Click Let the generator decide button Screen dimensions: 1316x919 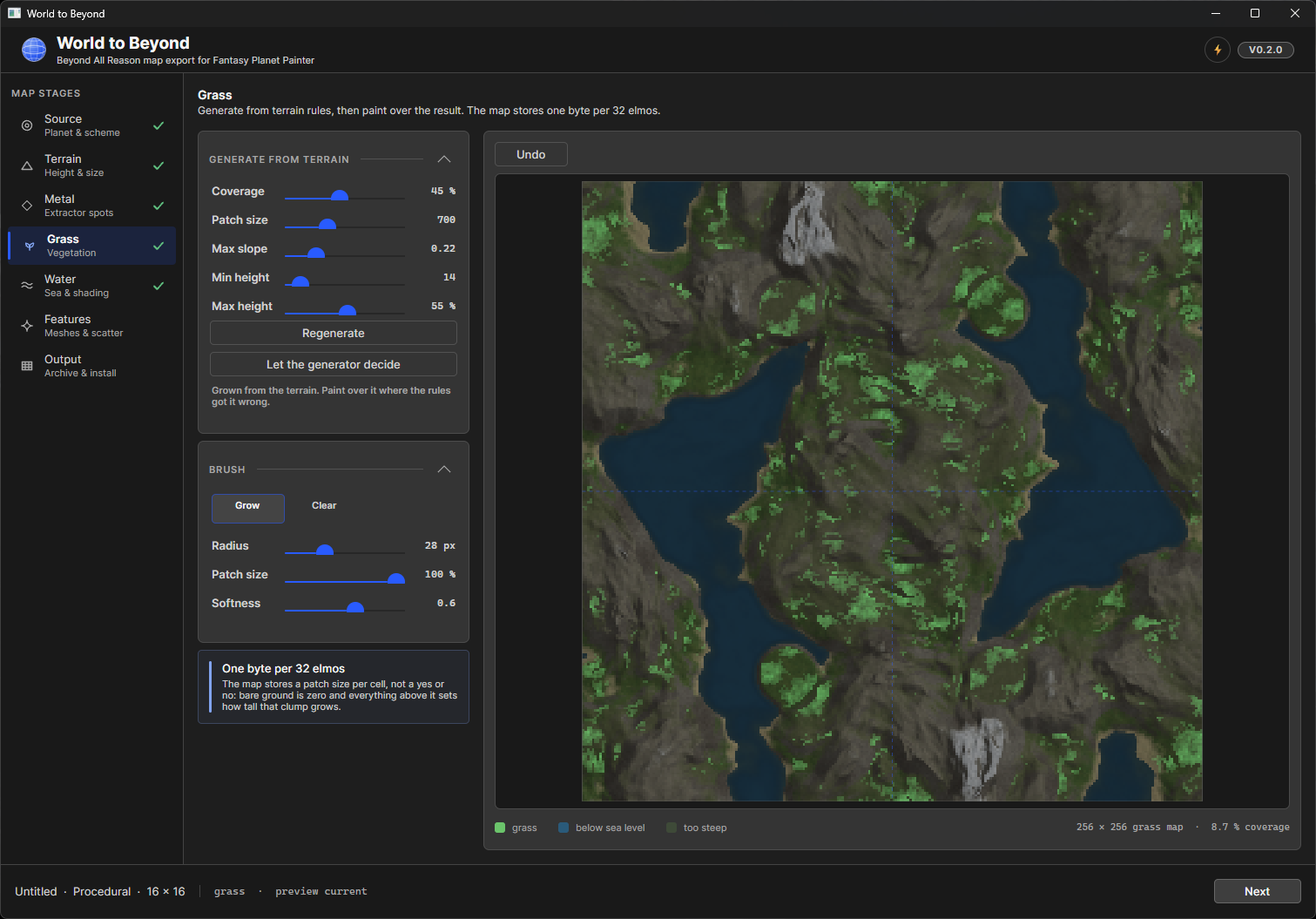point(334,364)
